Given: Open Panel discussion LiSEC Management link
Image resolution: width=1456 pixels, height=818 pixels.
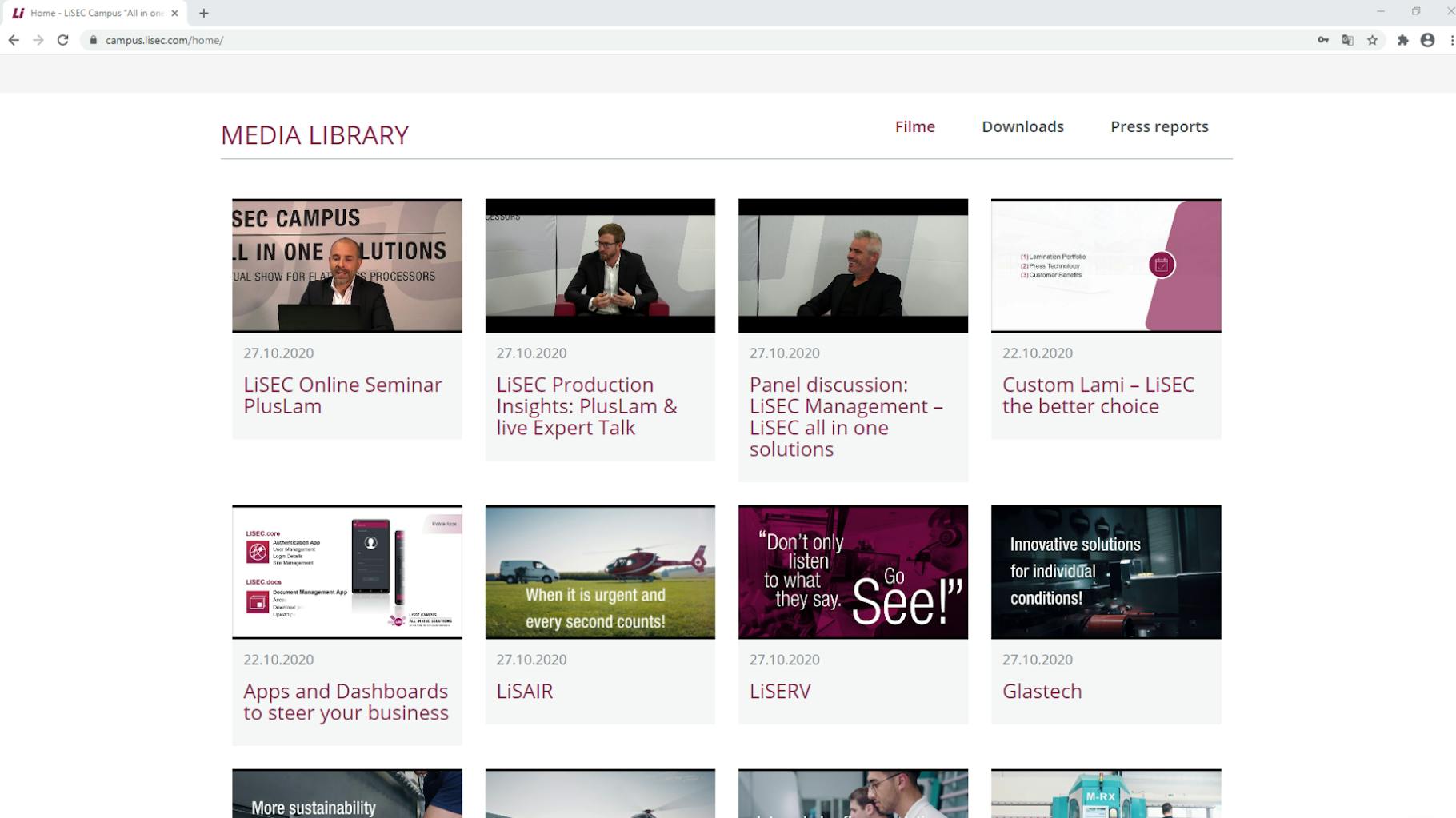Looking at the screenshot, I should 846,417.
